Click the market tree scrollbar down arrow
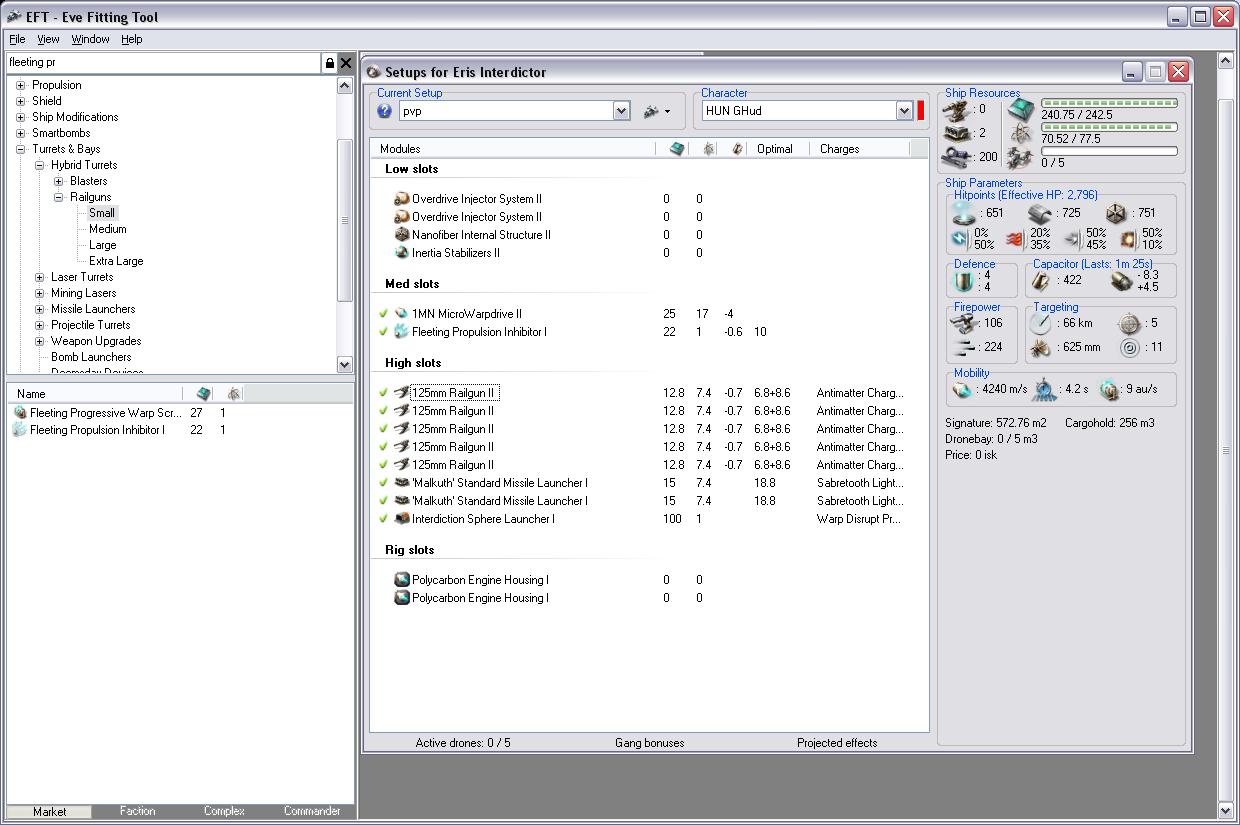This screenshot has height=825, width=1240. (345, 365)
